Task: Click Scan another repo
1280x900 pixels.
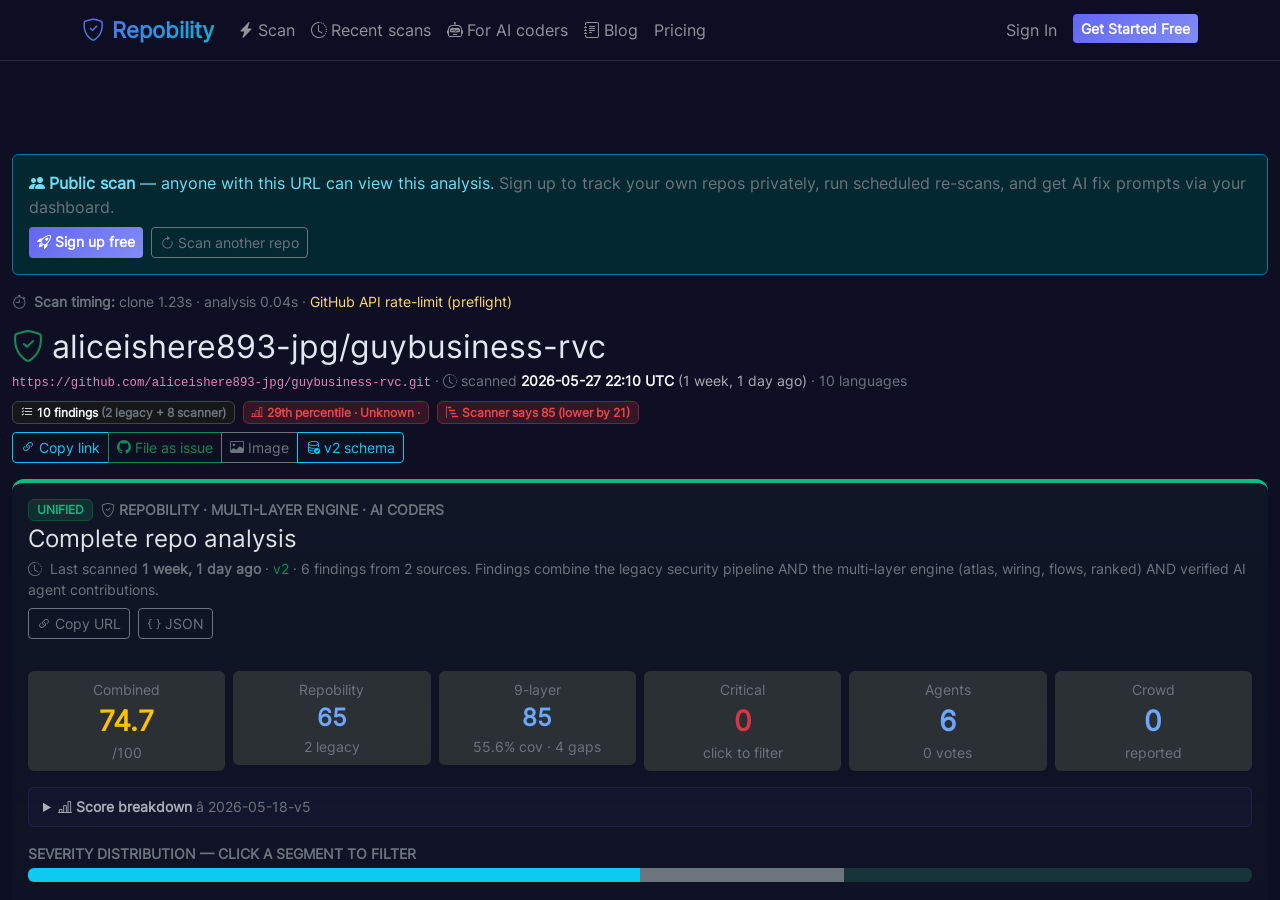Action: [x=229, y=242]
